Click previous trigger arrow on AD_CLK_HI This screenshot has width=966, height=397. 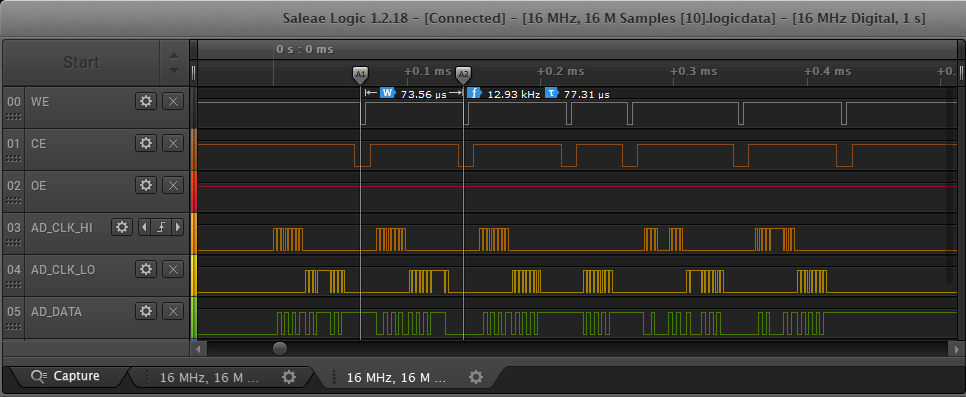click(144, 227)
